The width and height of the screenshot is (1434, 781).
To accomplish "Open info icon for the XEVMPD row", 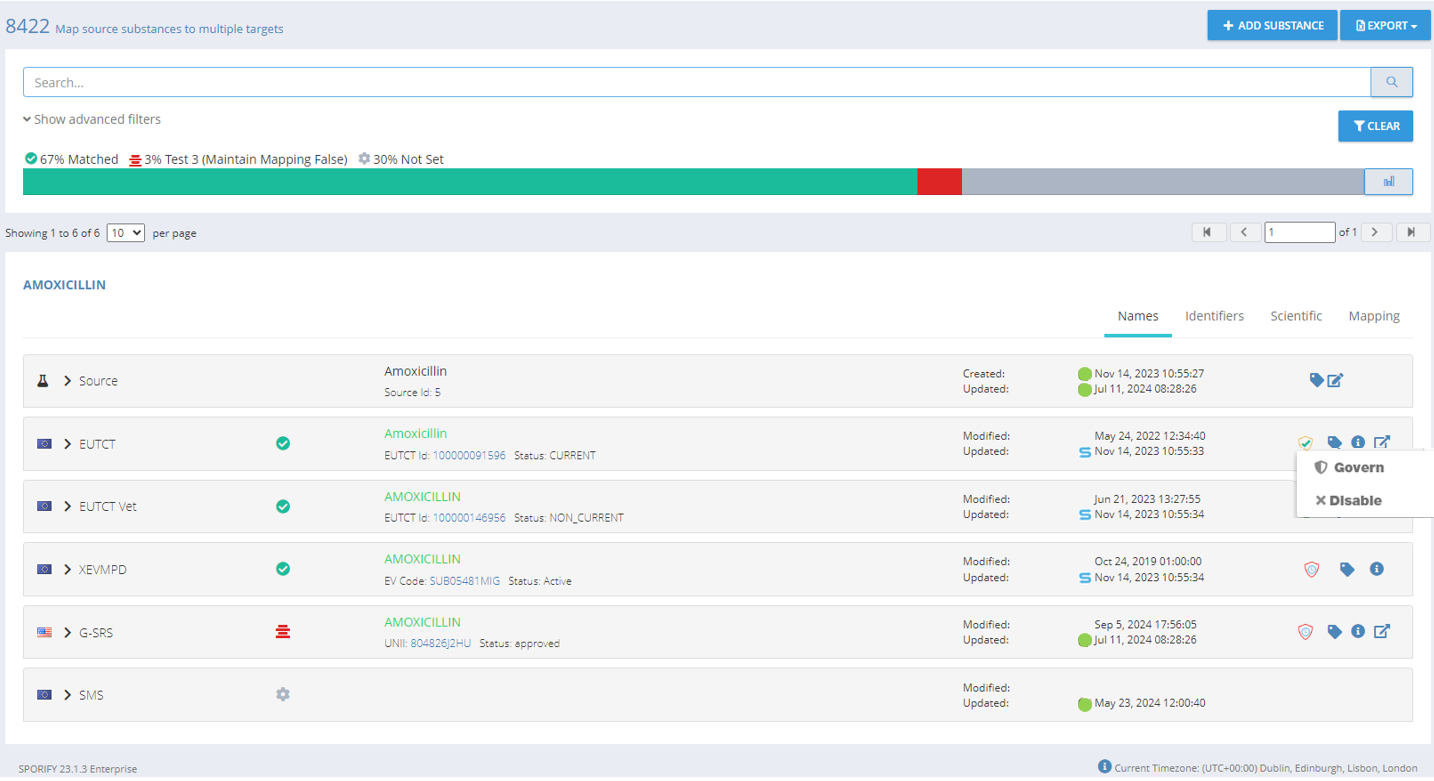I will (1376, 569).
